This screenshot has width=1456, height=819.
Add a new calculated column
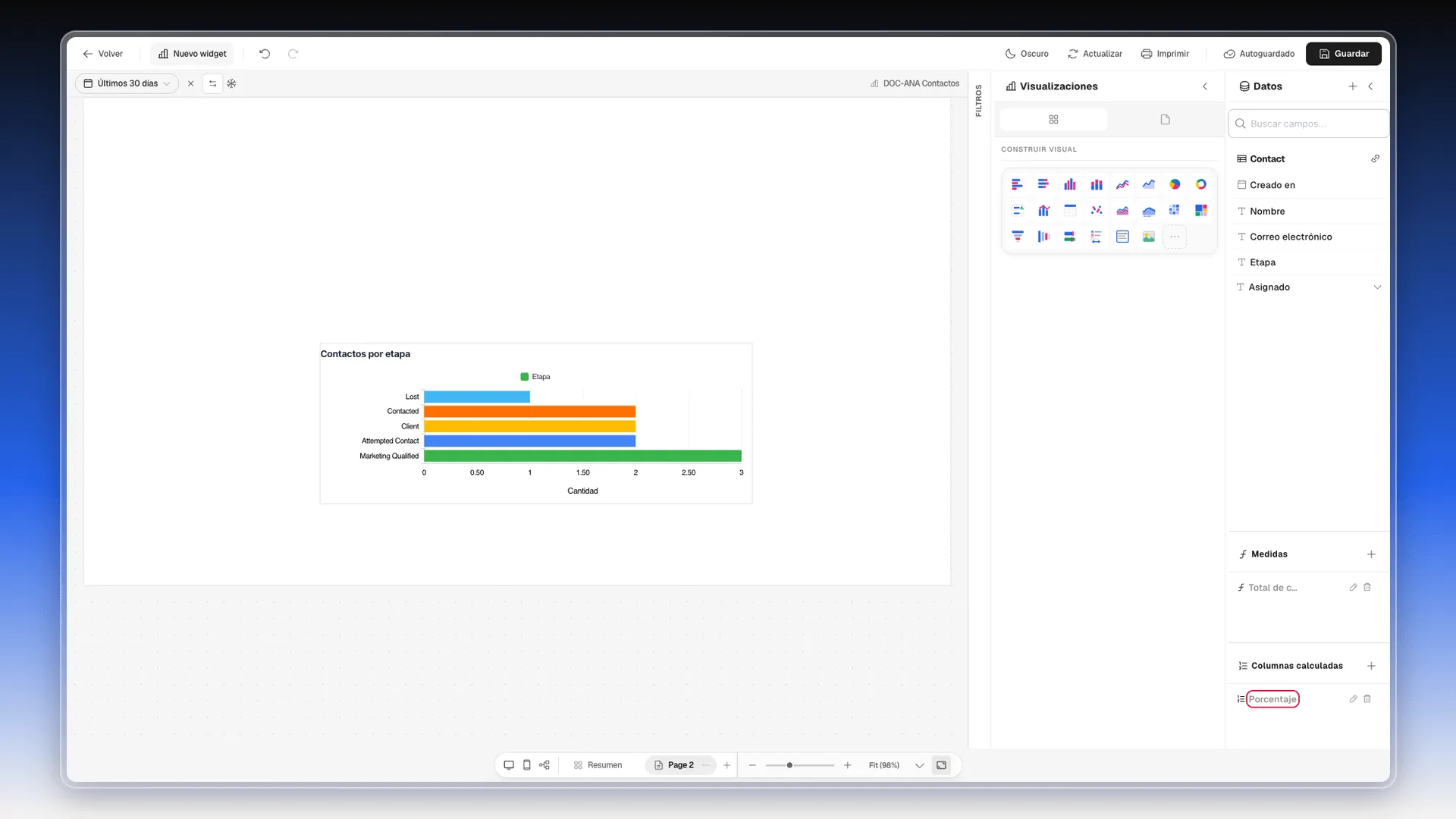[x=1371, y=666]
